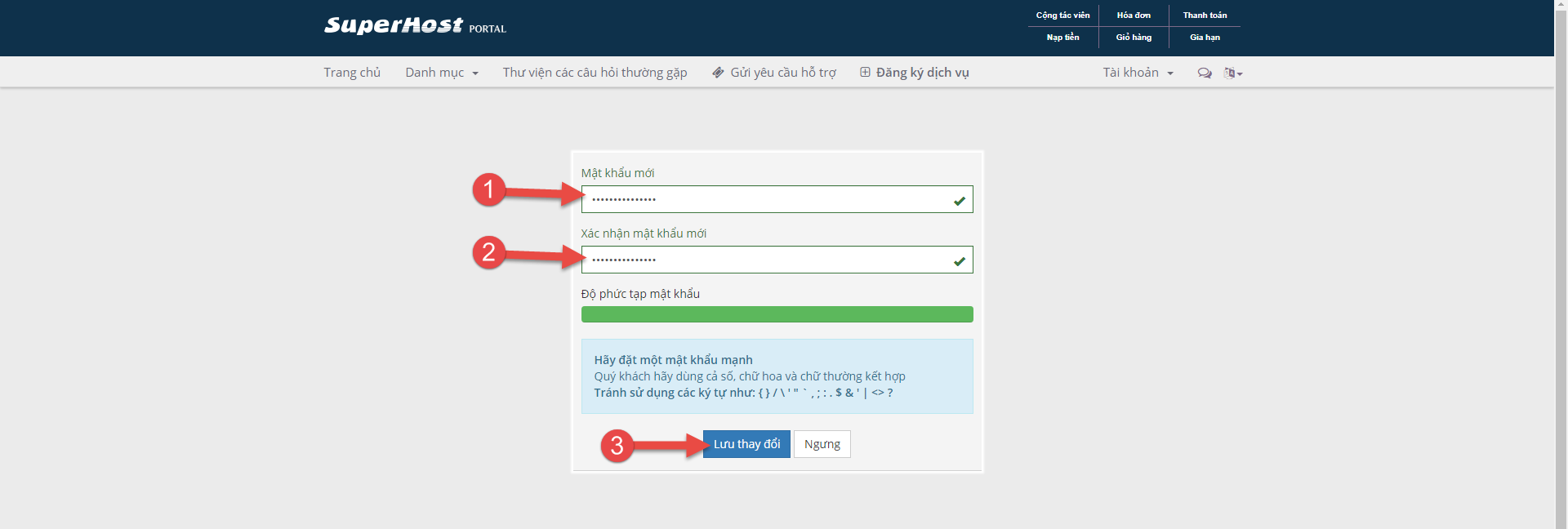Open Hóa đơn invoices link
The image size is (1568, 529).
pyautogui.click(x=1134, y=16)
